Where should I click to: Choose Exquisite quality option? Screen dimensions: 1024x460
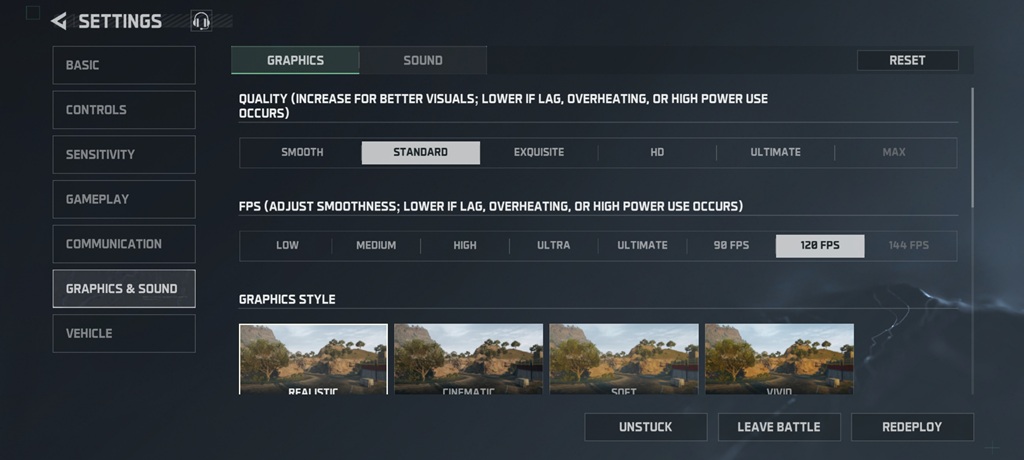[539, 152]
